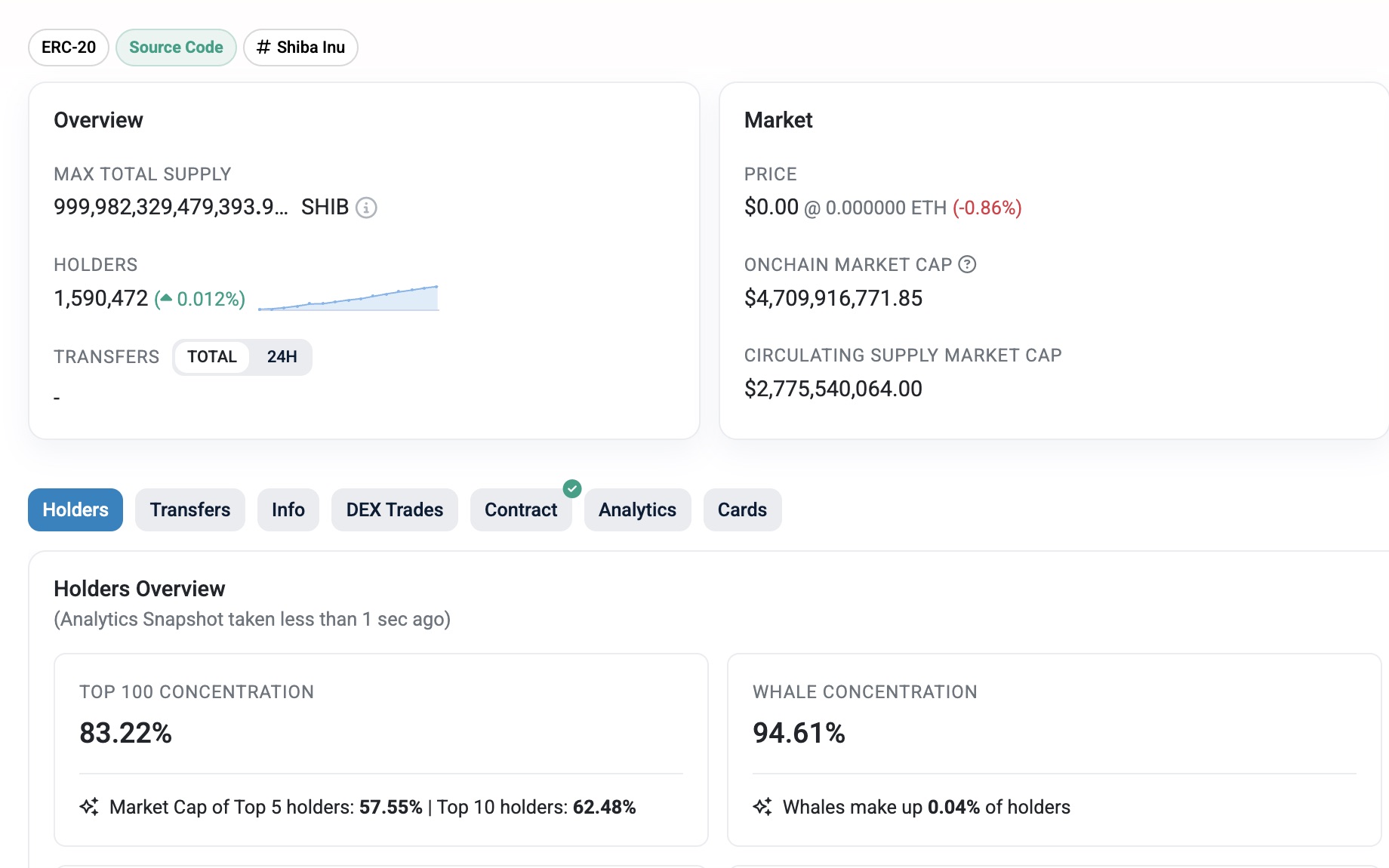Click the MAX TOTAL SUPPLY label
This screenshot has width=1389, height=868.
pyautogui.click(x=143, y=174)
